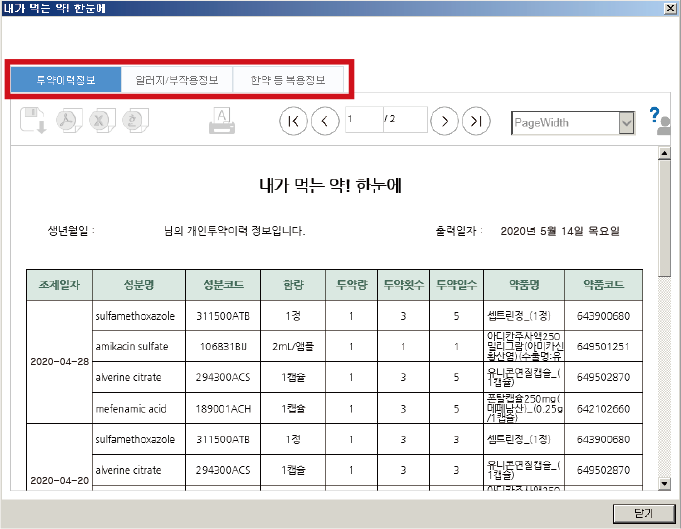Image resolution: width=681 pixels, height=529 pixels.
Task: Export the report as Hangul document
Action: [135, 120]
